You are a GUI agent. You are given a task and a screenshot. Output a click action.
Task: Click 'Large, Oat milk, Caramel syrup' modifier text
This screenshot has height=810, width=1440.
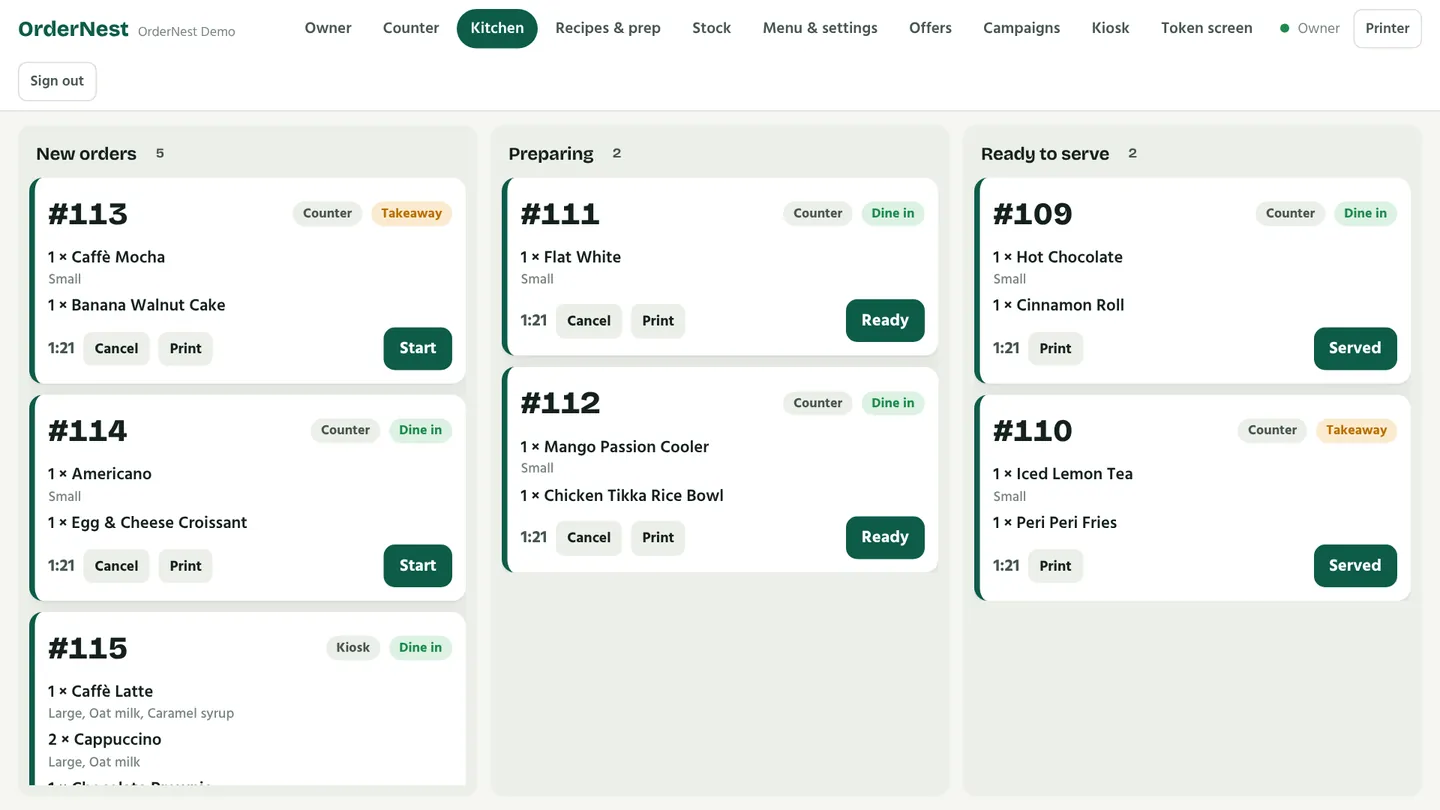141,713
